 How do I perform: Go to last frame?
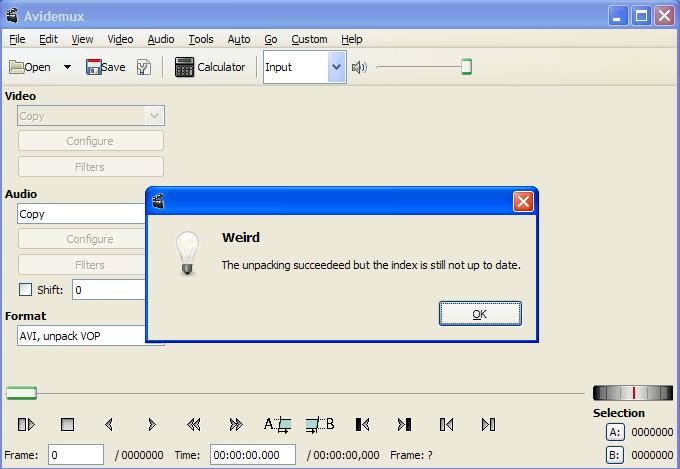click(488, 424)
